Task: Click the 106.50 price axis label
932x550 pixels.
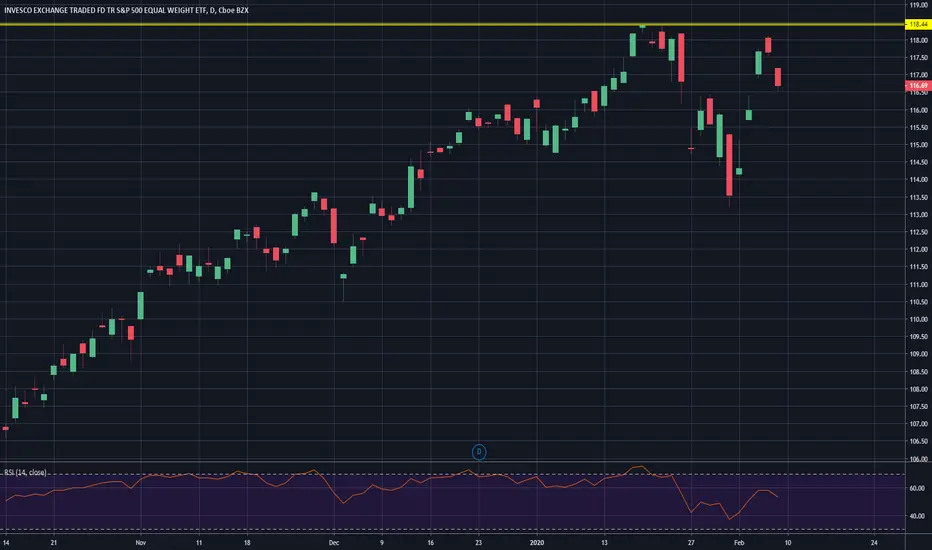Action: point(918,441)
